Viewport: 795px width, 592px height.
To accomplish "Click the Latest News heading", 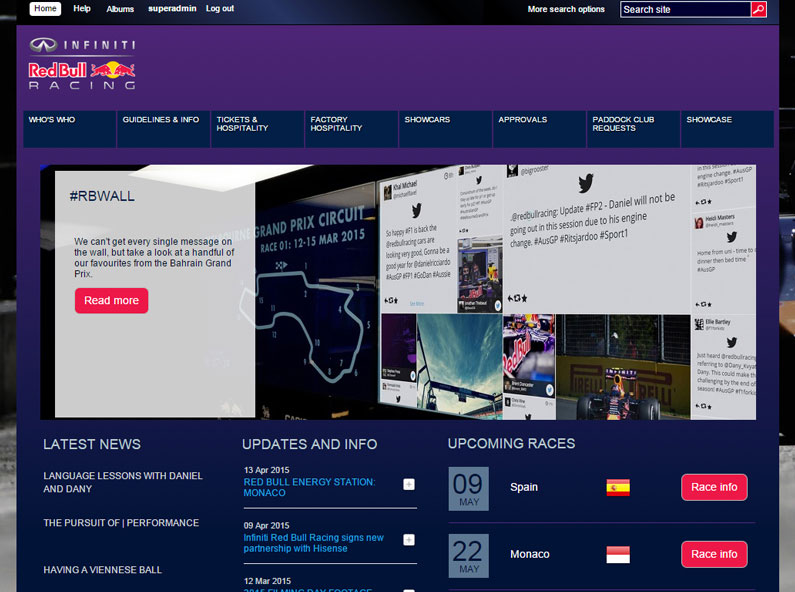I will click(x=92, y=445).
